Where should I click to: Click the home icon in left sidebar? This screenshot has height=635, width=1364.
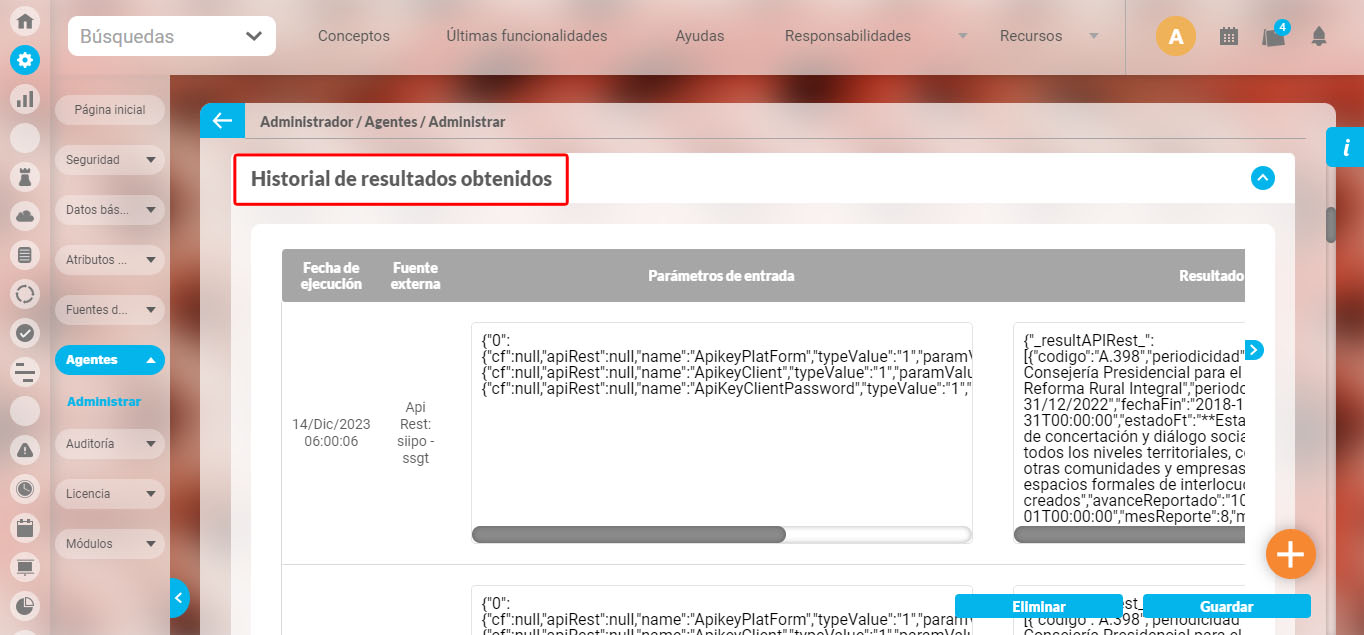point(25,21)
